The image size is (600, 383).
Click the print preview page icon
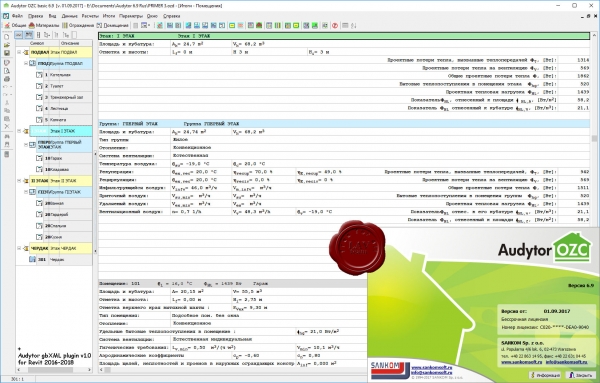click(x=7, y=71)
